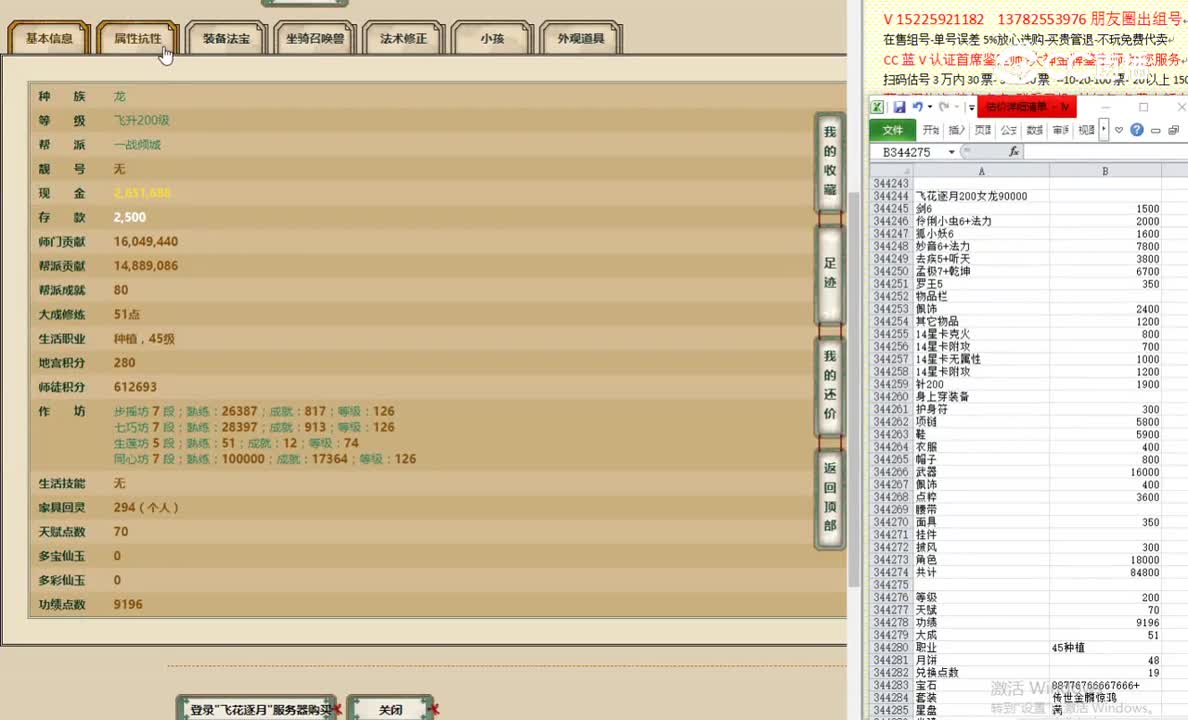Open the Excel 文件 File tab
Image resolution: width=1188 pixels, height=720 pixels.
pos(893,130)
